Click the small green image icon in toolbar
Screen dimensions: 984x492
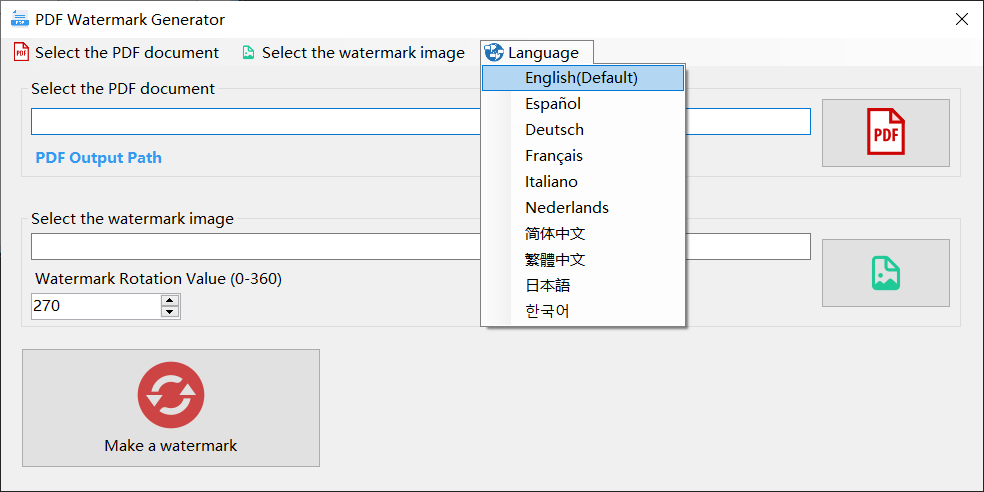tap(249, 53)
